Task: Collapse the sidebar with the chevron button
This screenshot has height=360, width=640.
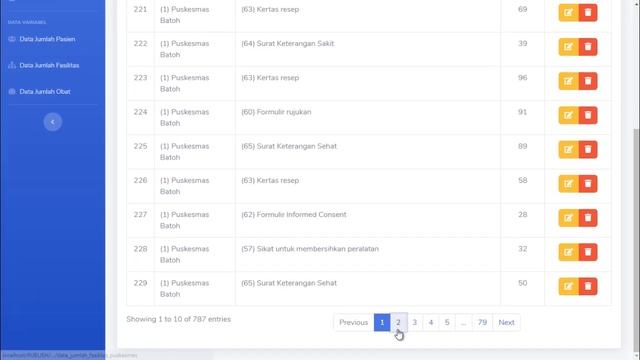Action: 53,122
